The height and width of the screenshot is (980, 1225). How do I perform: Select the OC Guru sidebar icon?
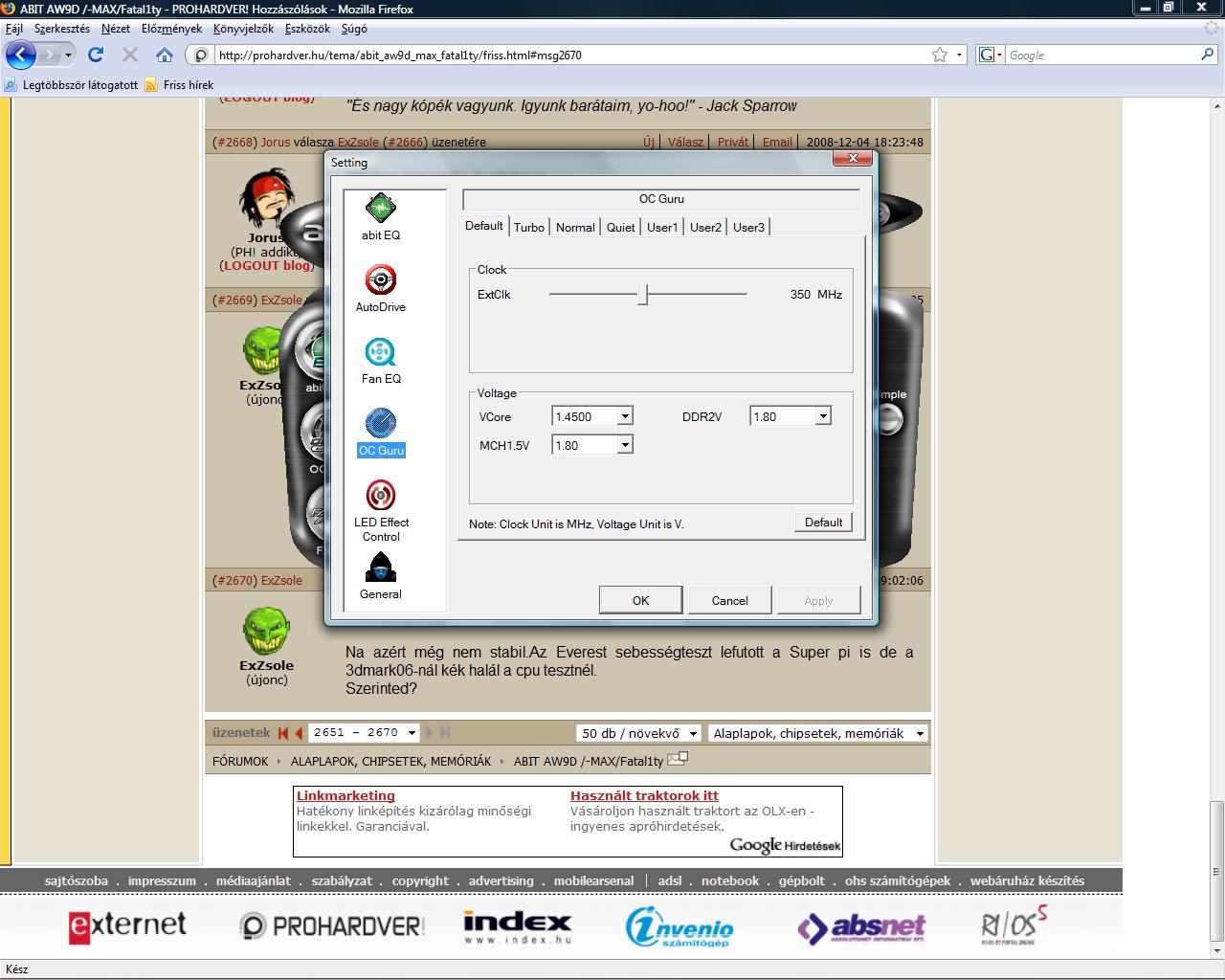pyautogui.click(x=381, y=424)
